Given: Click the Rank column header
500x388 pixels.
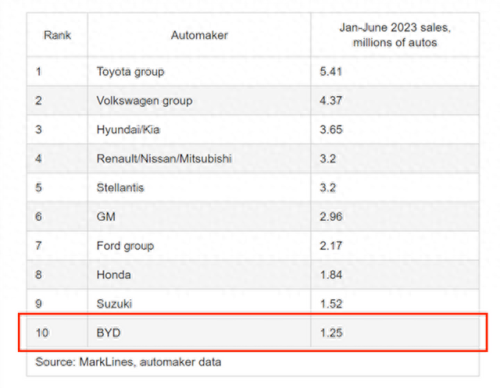Looking at the screenshot, I should [x=57, y=35].
